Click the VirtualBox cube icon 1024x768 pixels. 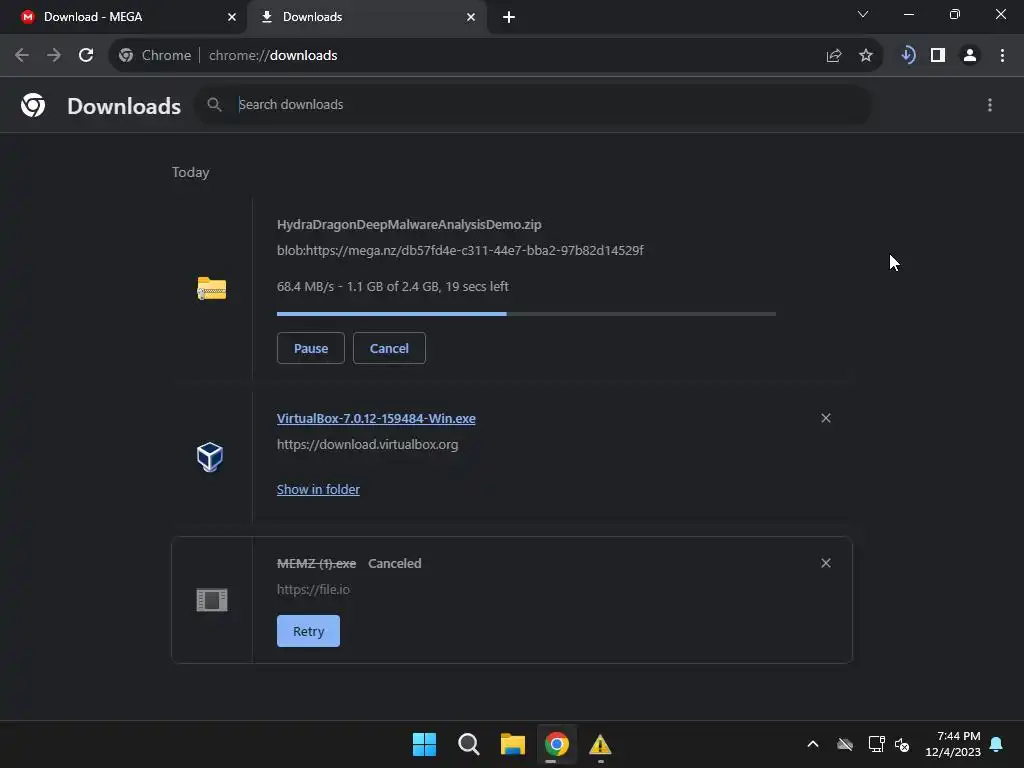click(x=210, y=456)
